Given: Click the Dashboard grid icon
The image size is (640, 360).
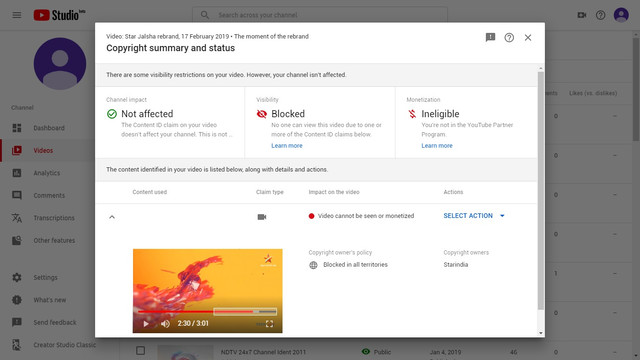Looking at the screenshot, I should [x=17, y=128].
